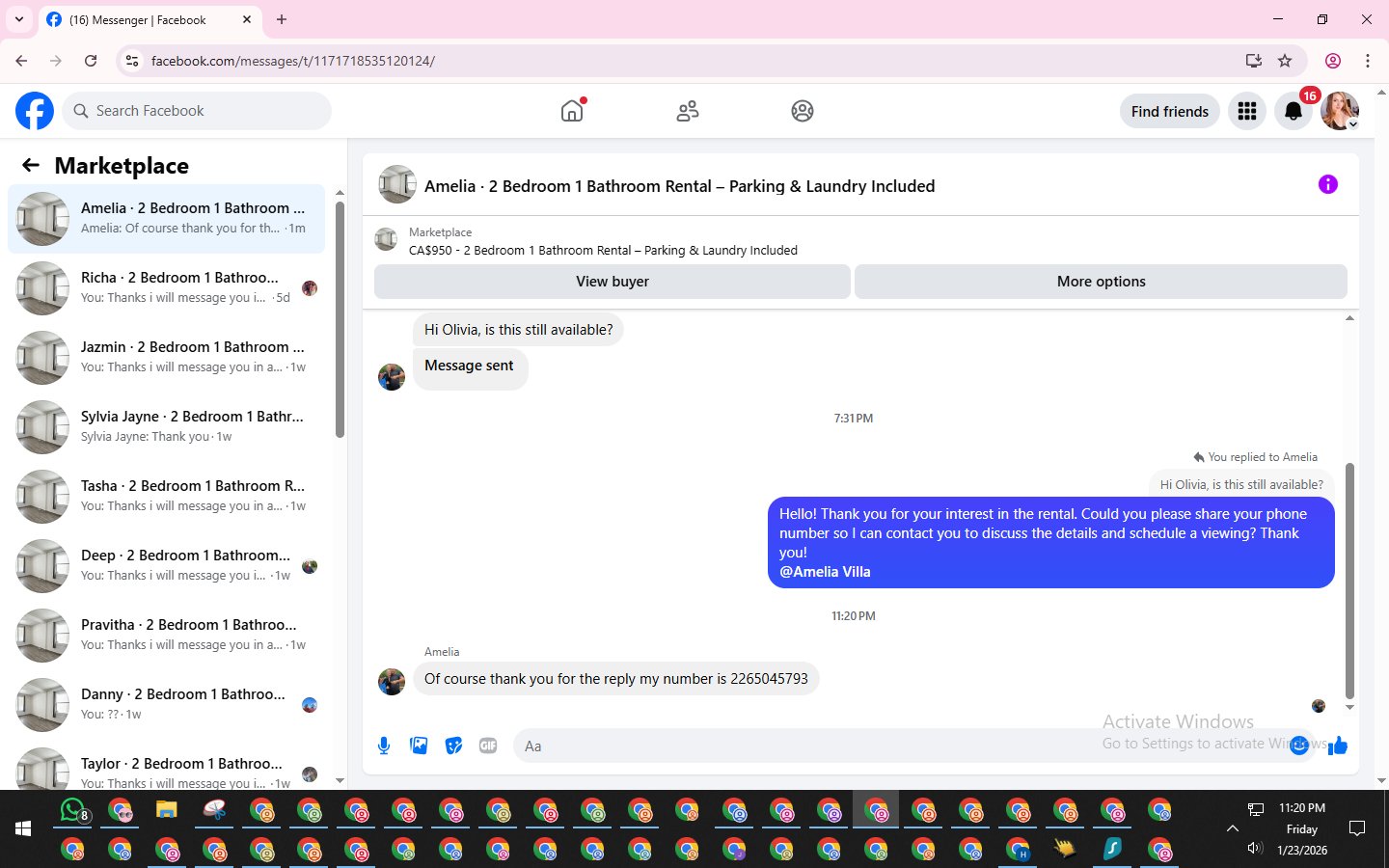Open the Facebook logo home link
This screenshot has width=1389, height=868.
click(x=35, y=111)
